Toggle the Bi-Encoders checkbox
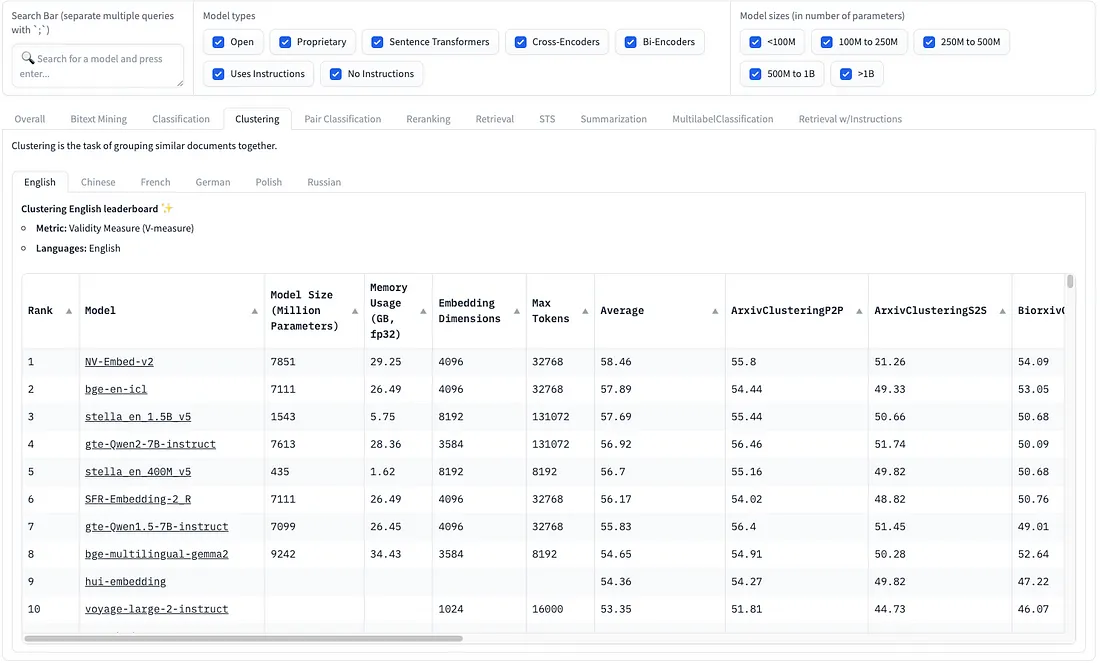Viewport: 1100px width, 663px height. click(631, 42)
